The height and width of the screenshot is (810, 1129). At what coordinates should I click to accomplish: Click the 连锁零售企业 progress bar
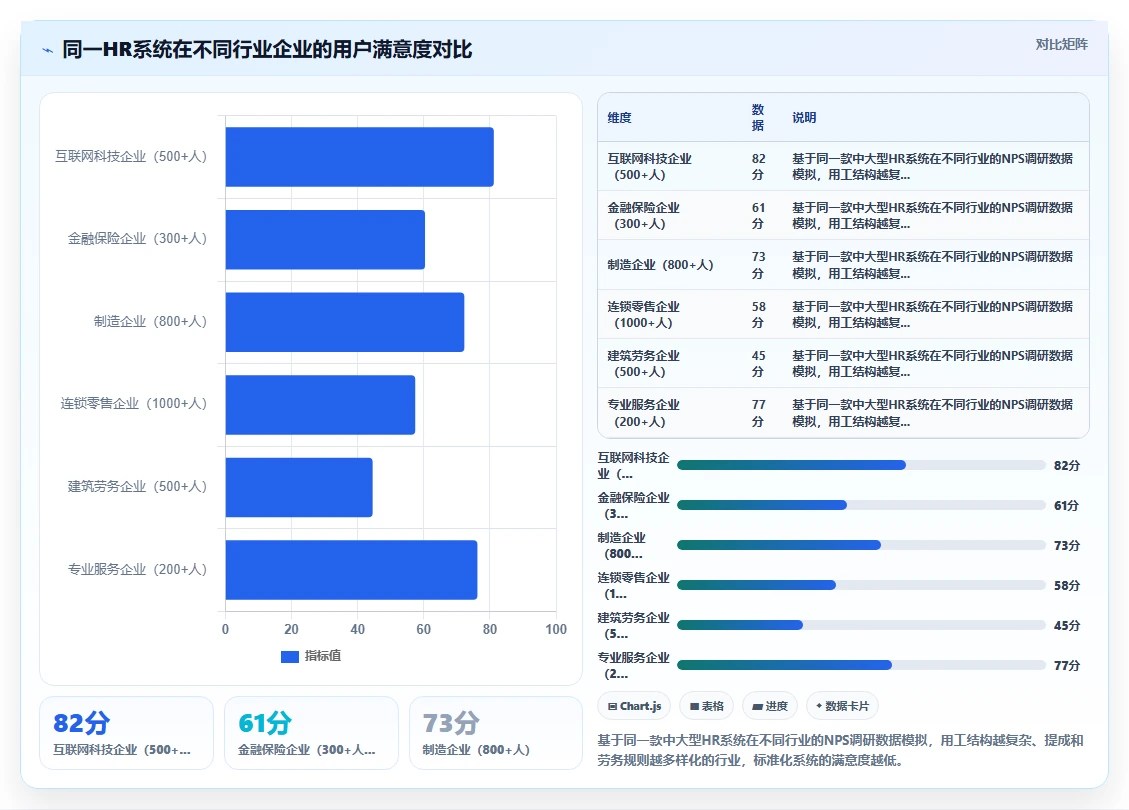[x=861, y=585]
